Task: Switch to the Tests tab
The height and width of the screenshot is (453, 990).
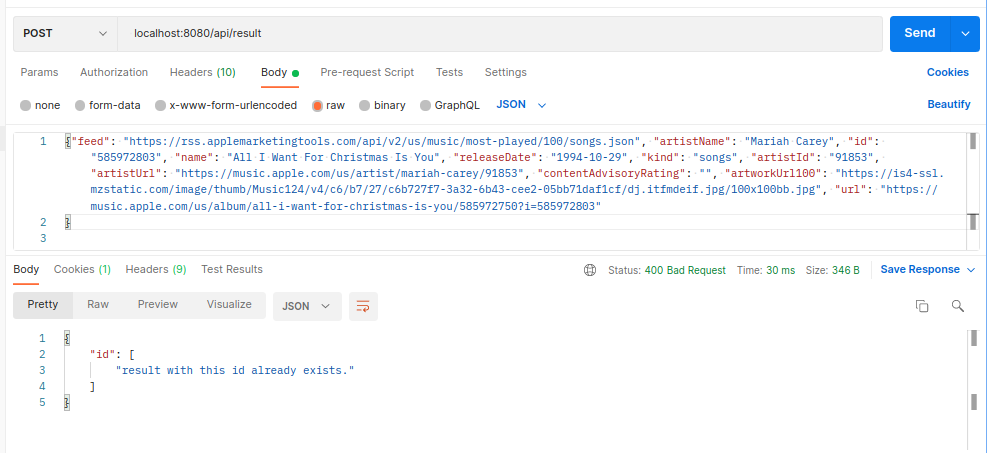Action: tap(449, 72)
